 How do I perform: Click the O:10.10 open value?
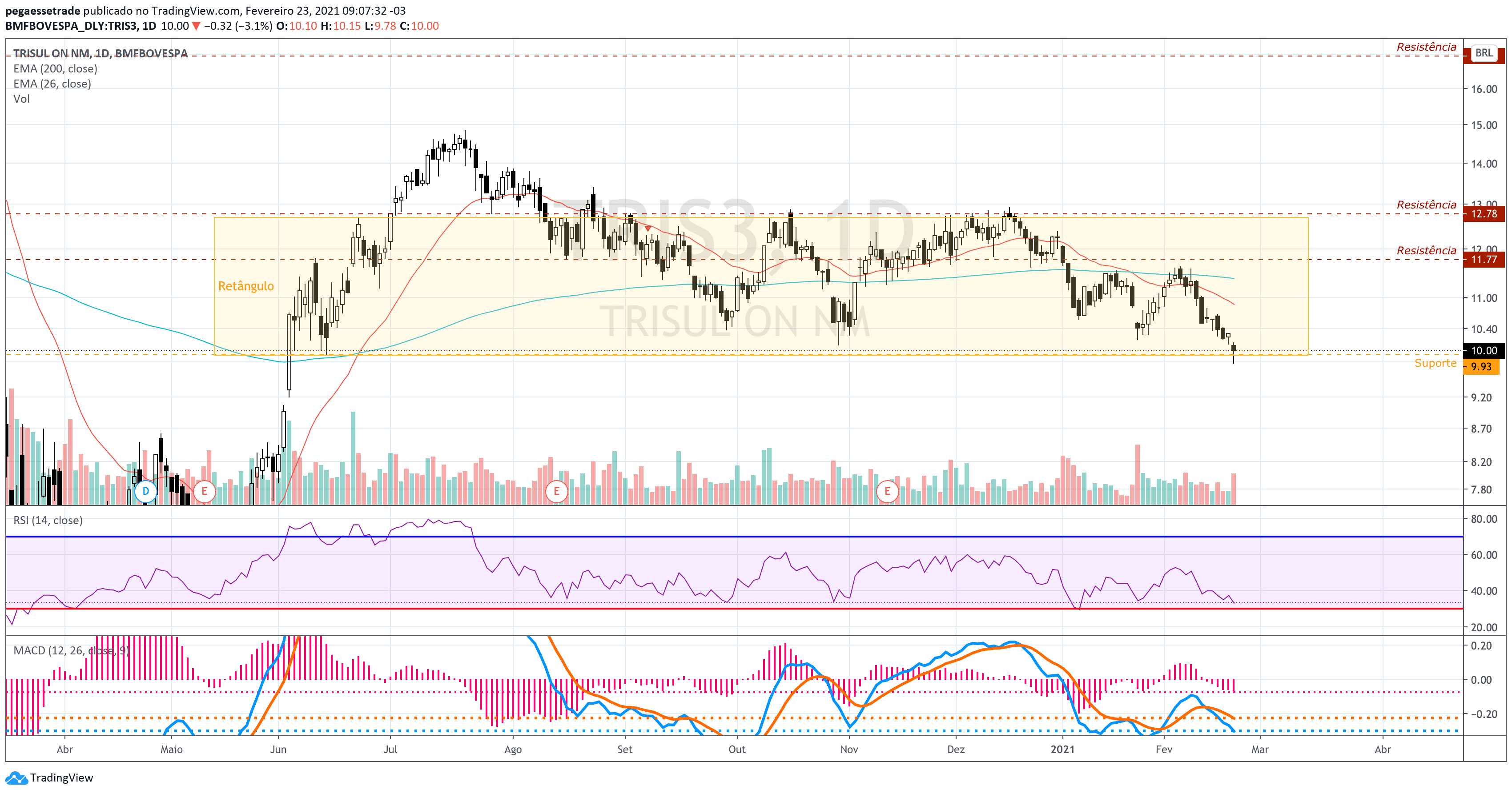coord(297,26)
